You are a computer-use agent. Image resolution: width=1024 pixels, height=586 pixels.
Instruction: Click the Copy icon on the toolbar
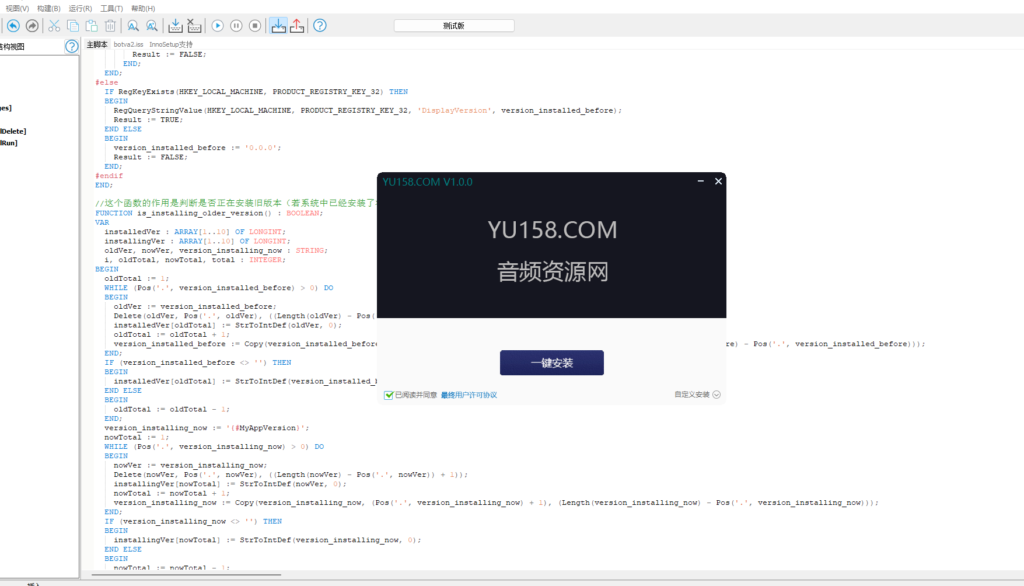click(72, 26)
